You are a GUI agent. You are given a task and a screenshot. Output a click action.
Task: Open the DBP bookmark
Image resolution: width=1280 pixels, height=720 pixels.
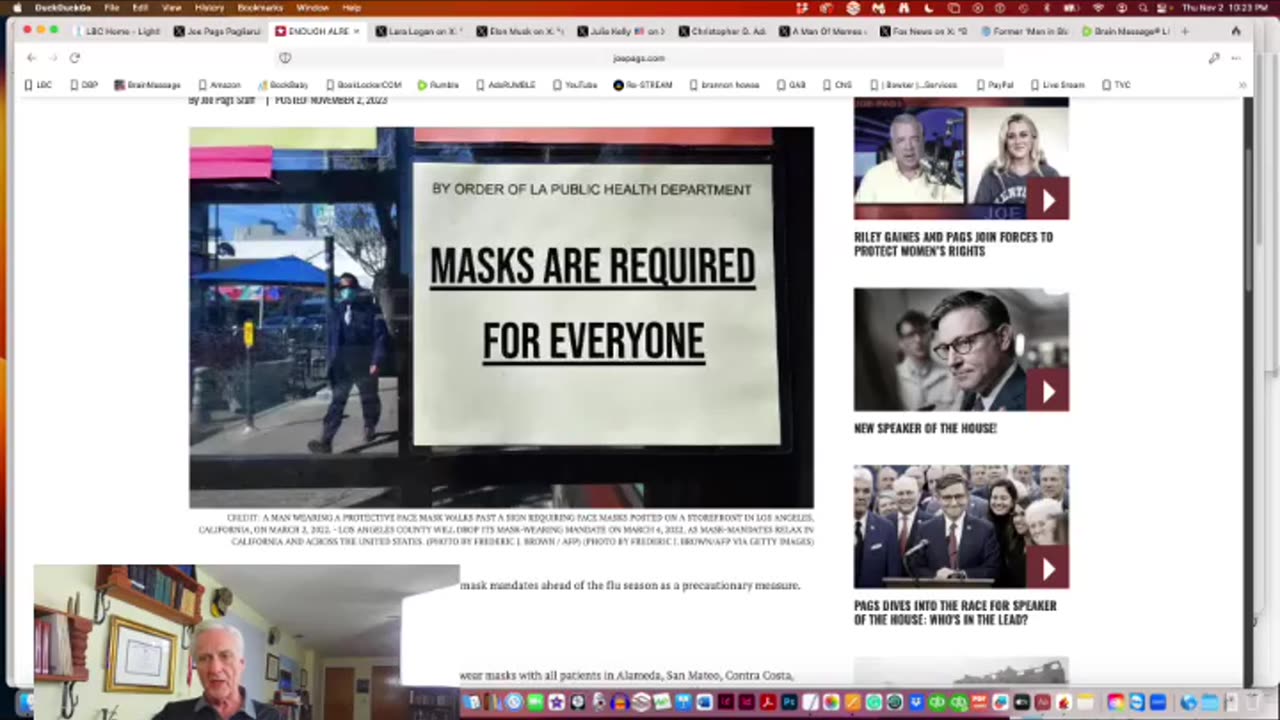click(84, 85)
